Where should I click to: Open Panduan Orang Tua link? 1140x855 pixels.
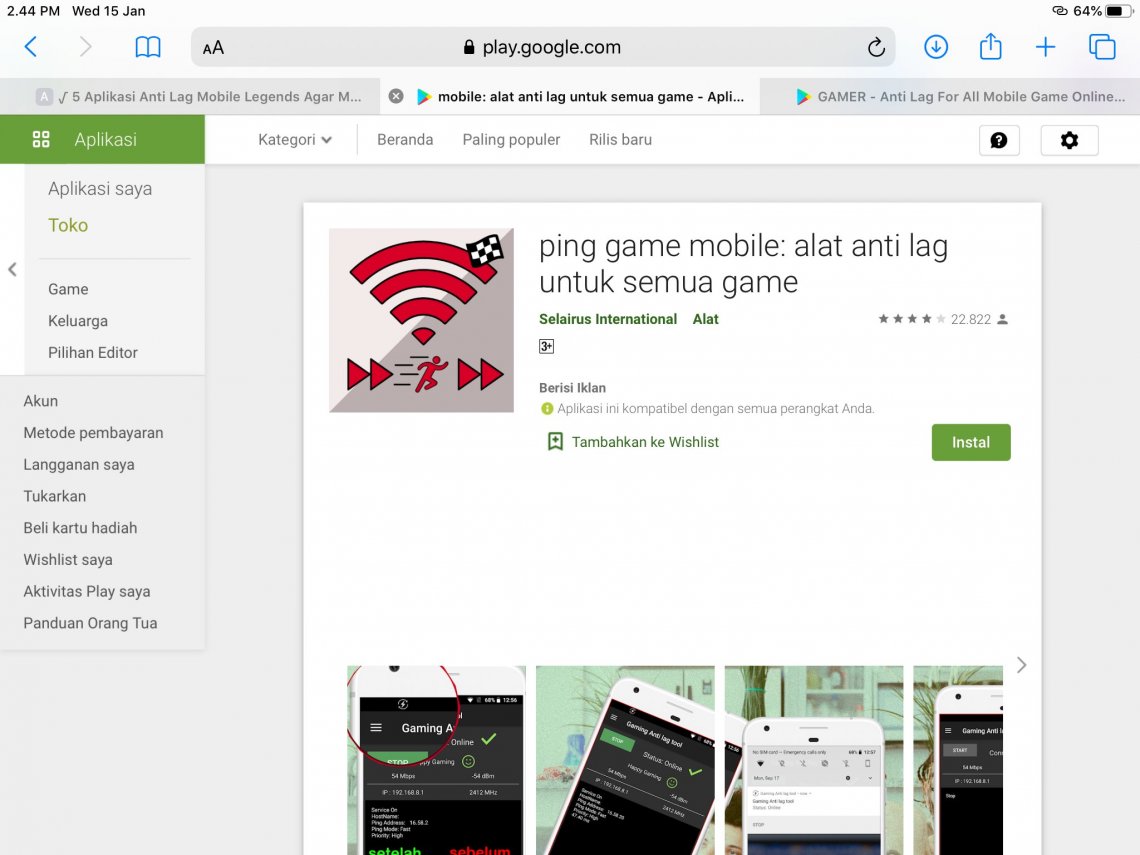tap(90, 624)
